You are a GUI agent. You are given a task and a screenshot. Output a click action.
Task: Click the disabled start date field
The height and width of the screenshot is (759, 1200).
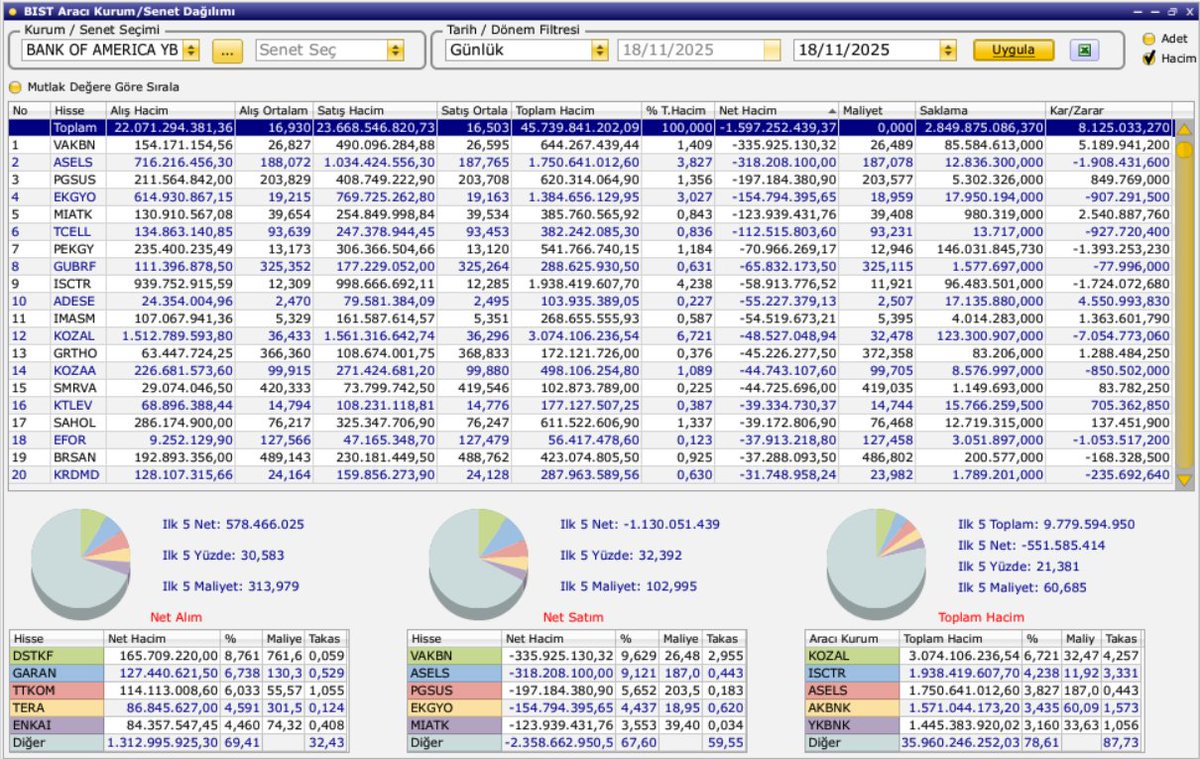[699, 50]
